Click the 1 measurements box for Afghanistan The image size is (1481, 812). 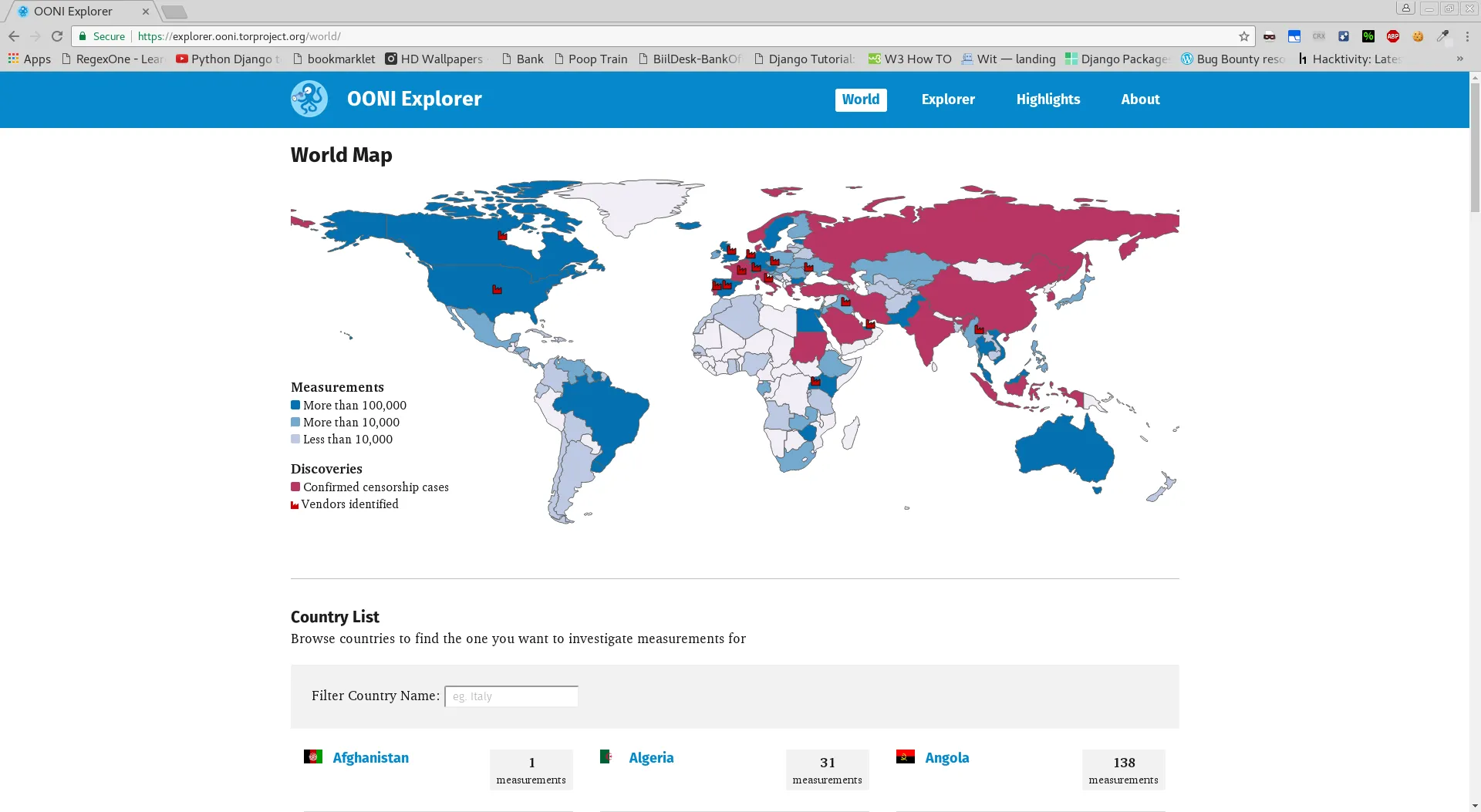(531, 770)
